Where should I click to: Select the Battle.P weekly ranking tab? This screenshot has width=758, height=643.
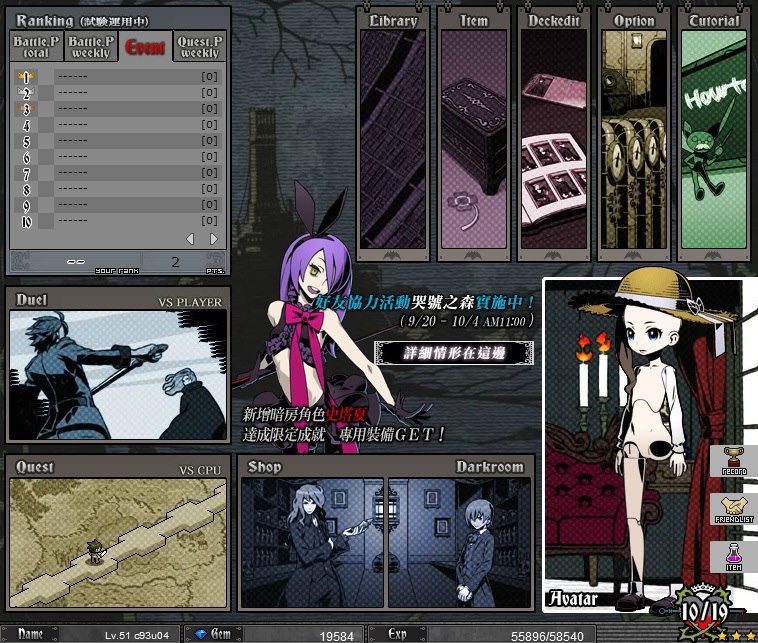click(x=91, y=46)
